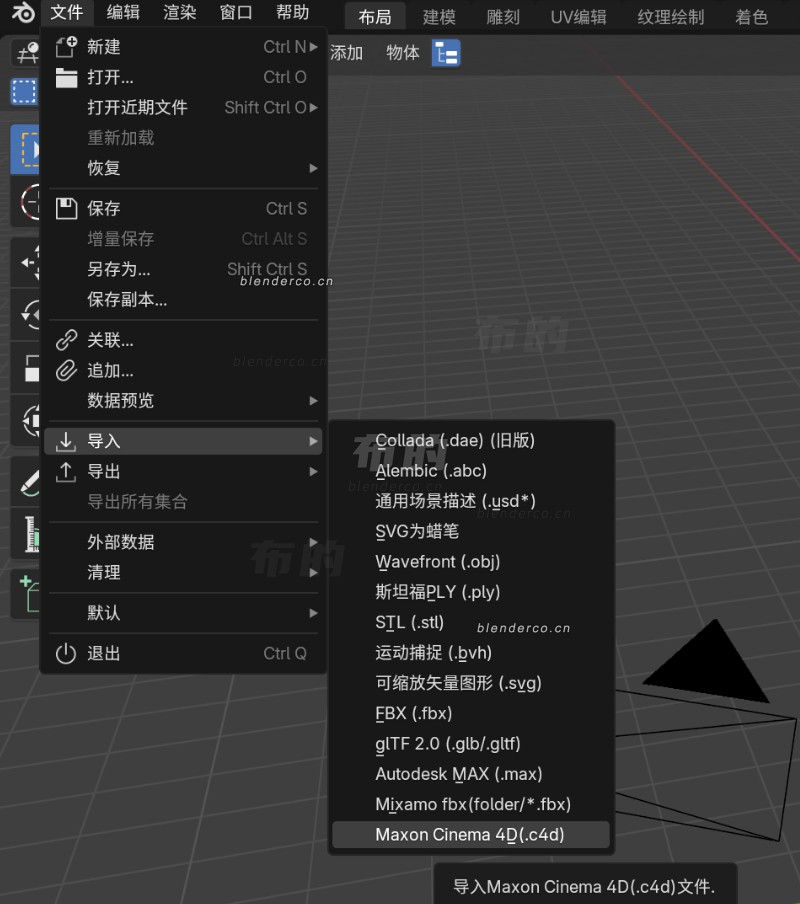Choose SVG为蜡笔 import option
Image resolution: width=800 pixels, height=904 pixels.
pos(471,532)
